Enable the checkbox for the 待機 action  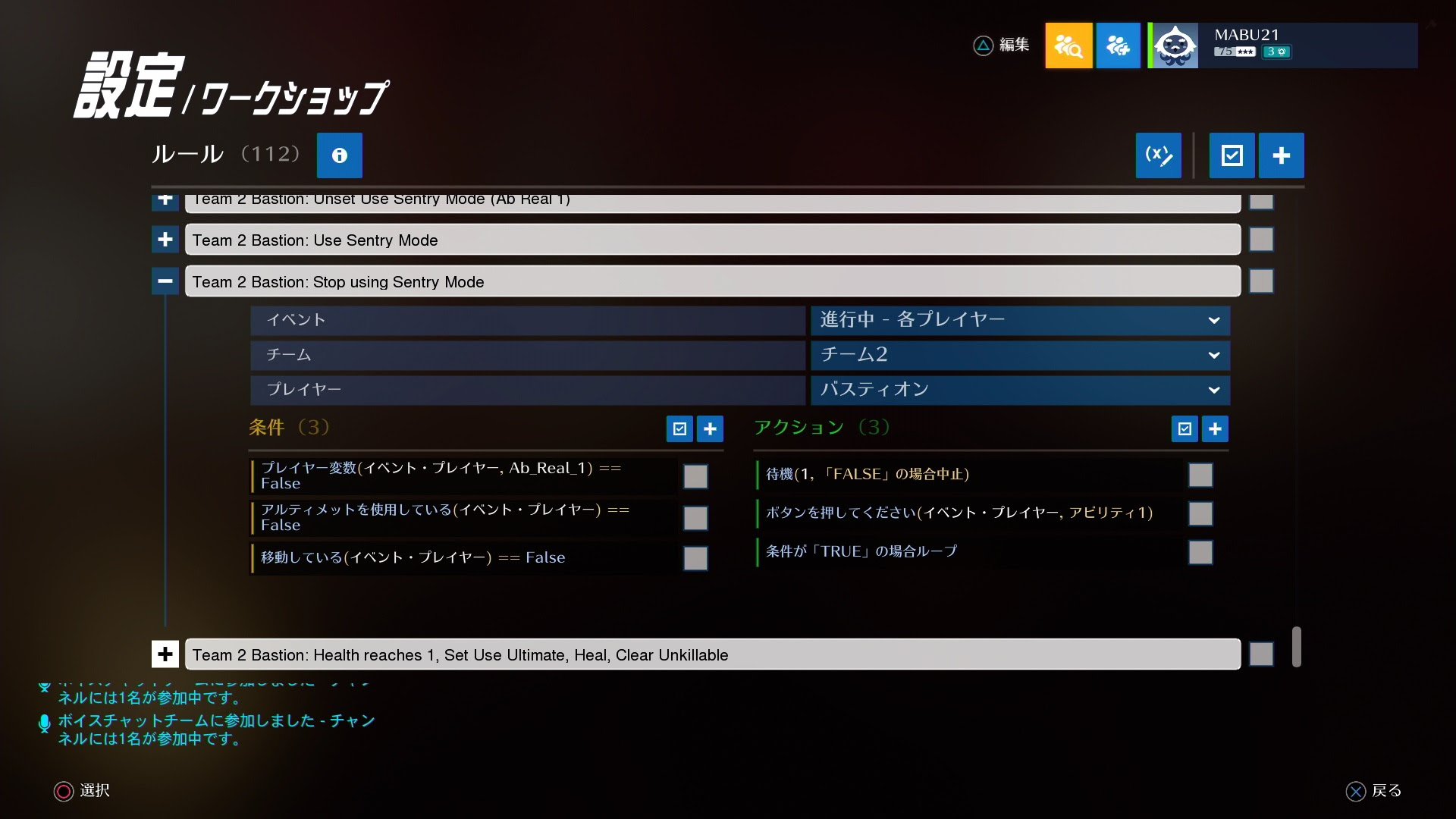[x=1200, y=475]
